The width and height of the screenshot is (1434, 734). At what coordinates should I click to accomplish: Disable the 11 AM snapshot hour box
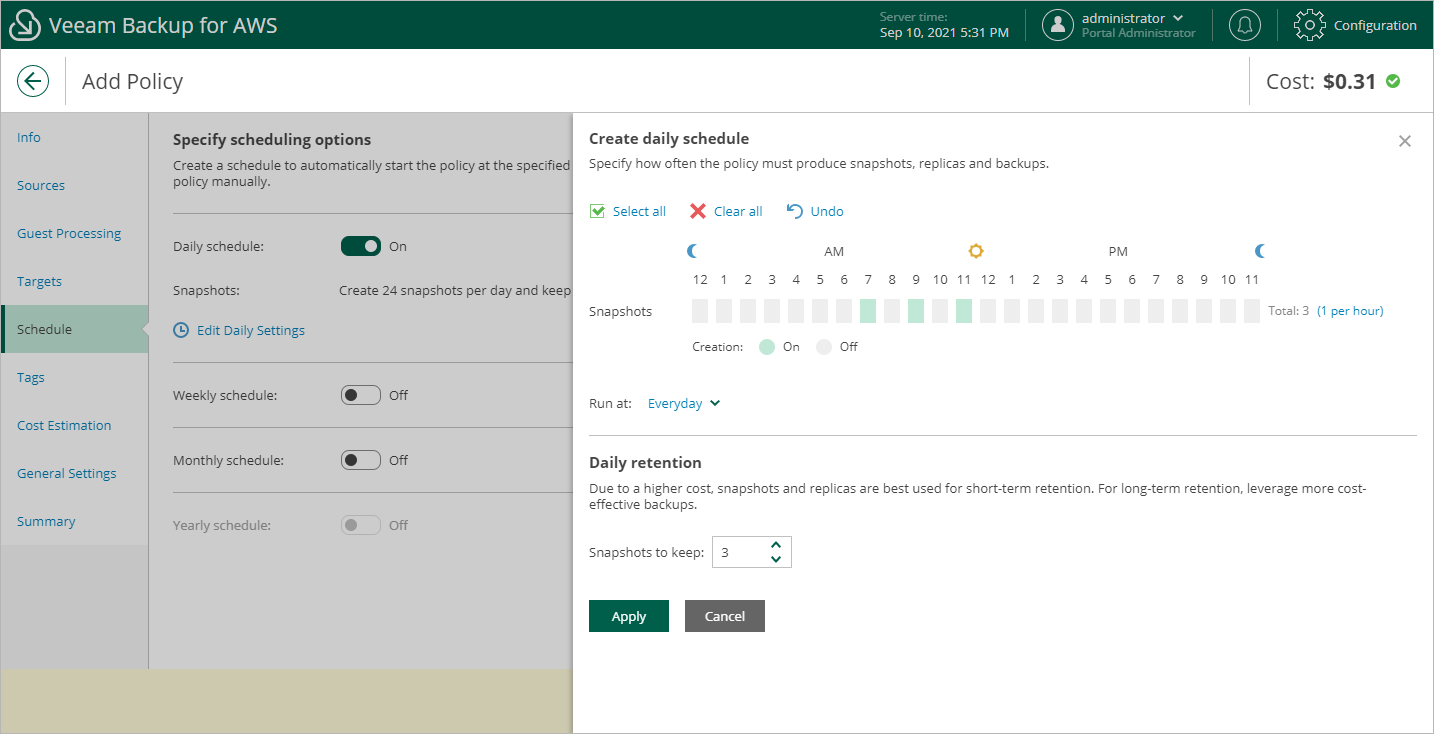point(964,311)
